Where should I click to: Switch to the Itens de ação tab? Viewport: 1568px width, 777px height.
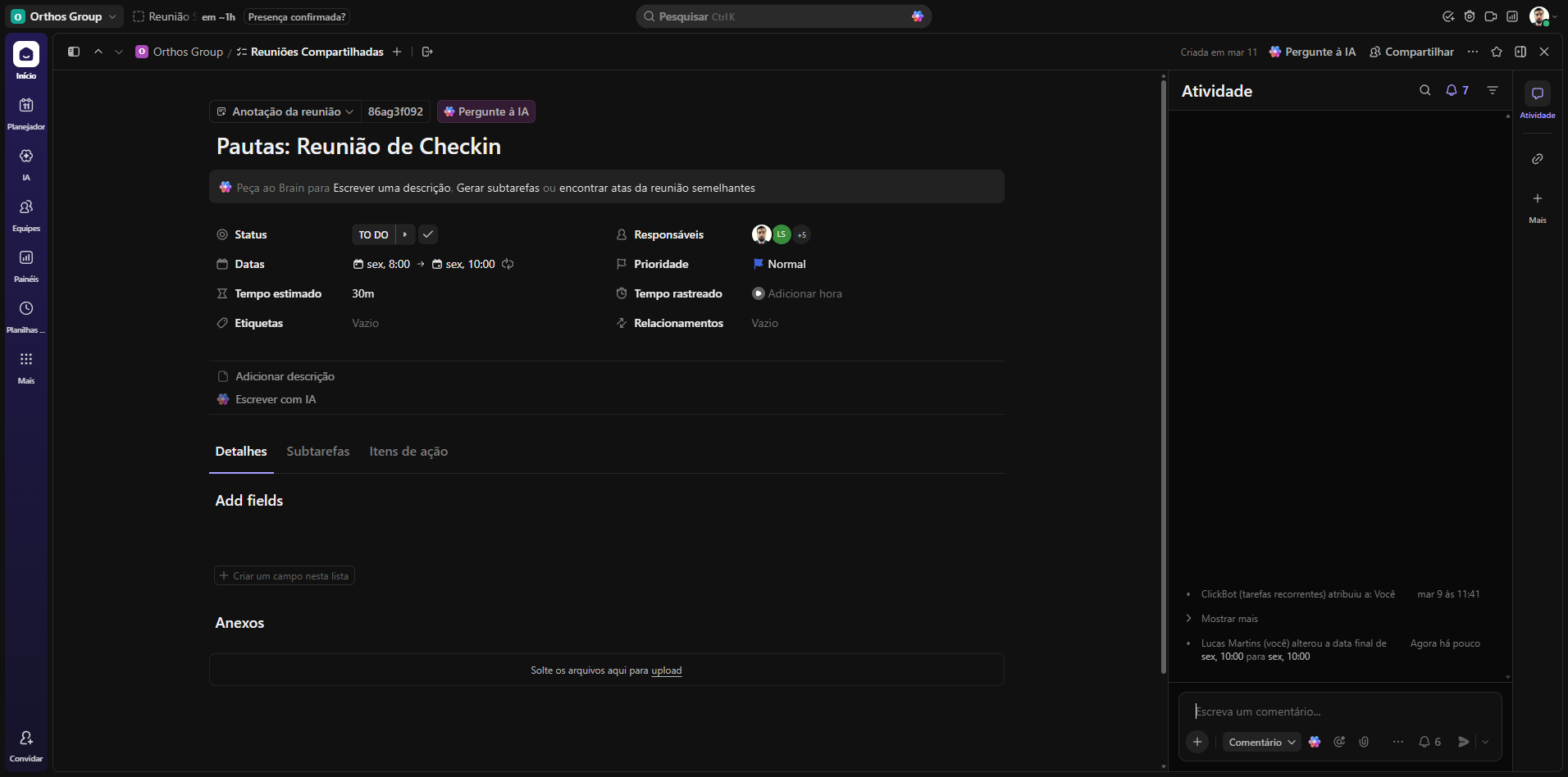[x=408, y=452]
